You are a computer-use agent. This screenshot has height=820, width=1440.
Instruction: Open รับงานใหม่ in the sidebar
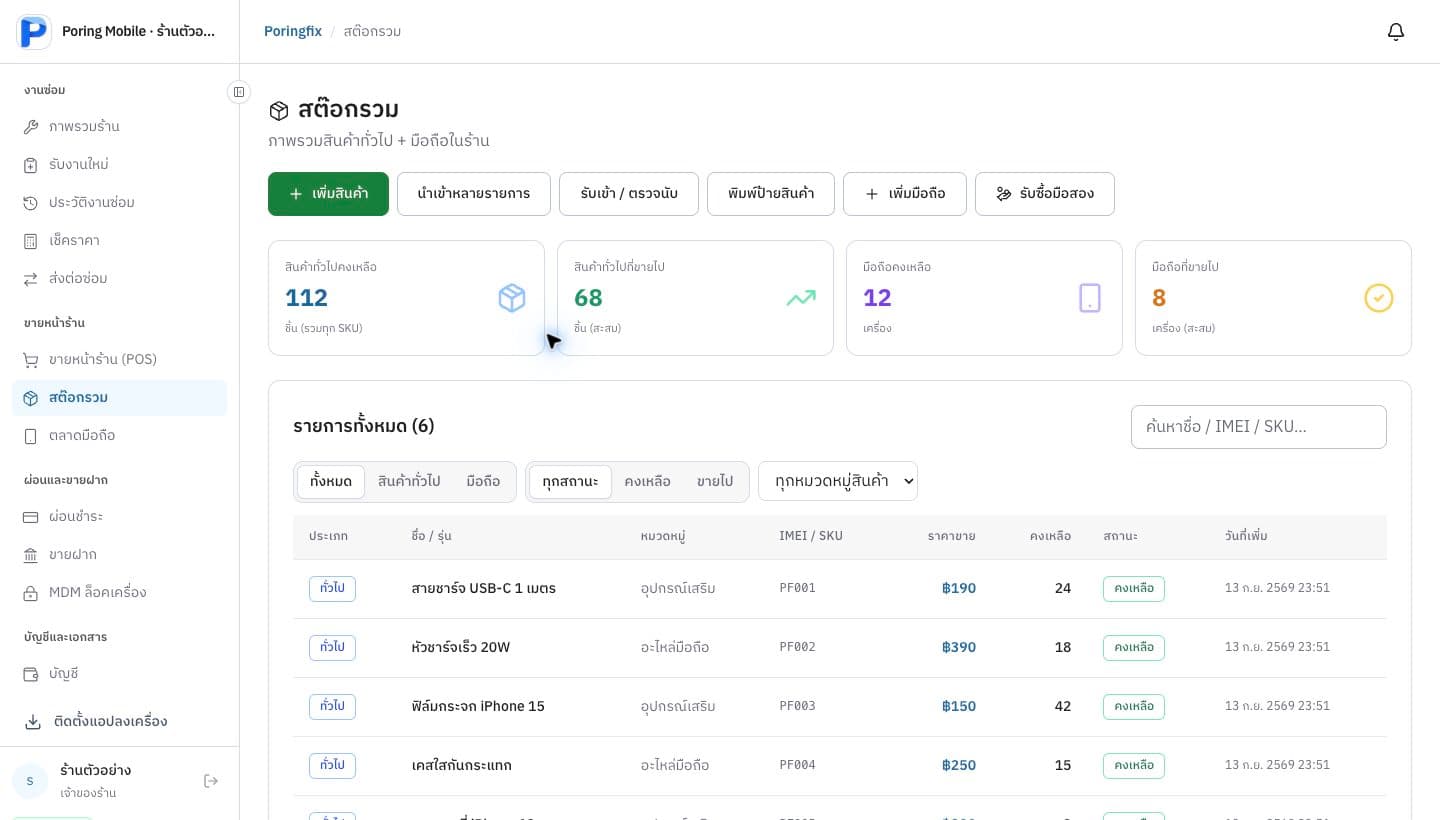(120, 165)
